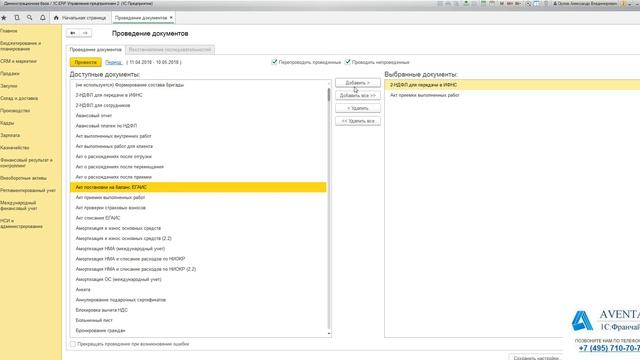
Task: Open Зарплата section
Action: coord(10,135)
